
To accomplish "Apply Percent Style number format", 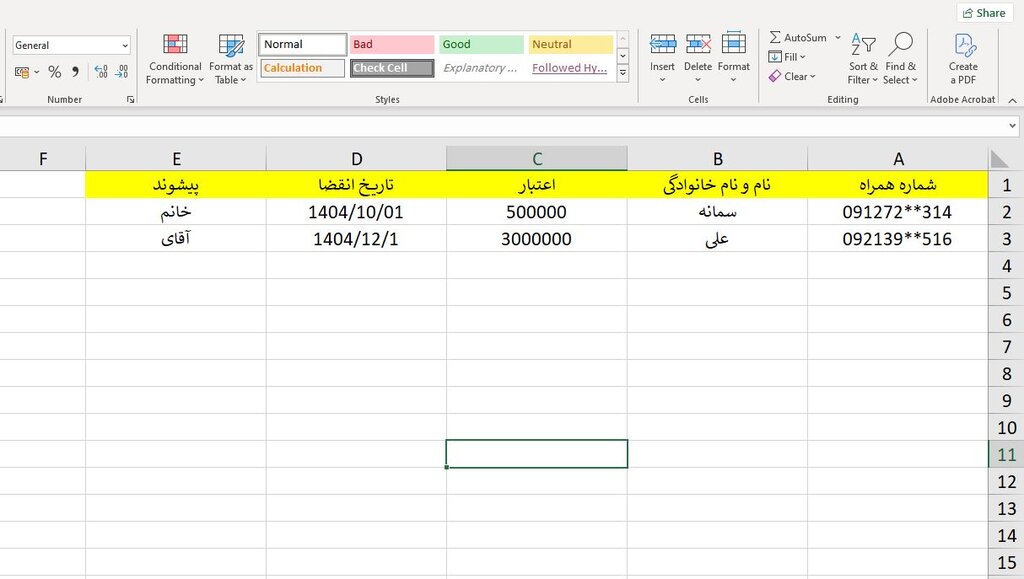I will coord(55,72).
